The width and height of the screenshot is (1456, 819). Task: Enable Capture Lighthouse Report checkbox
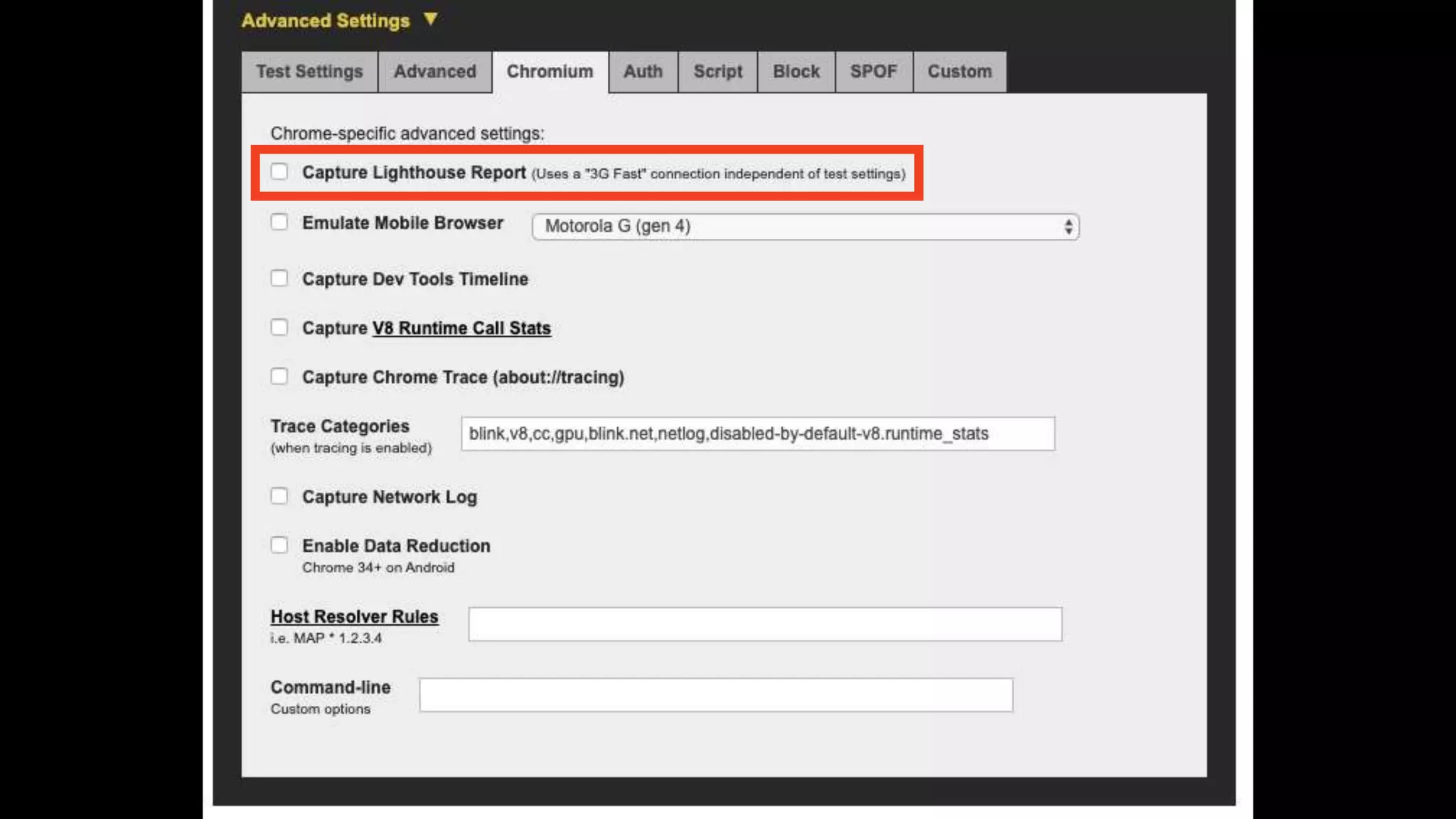[x=279, y=172]
